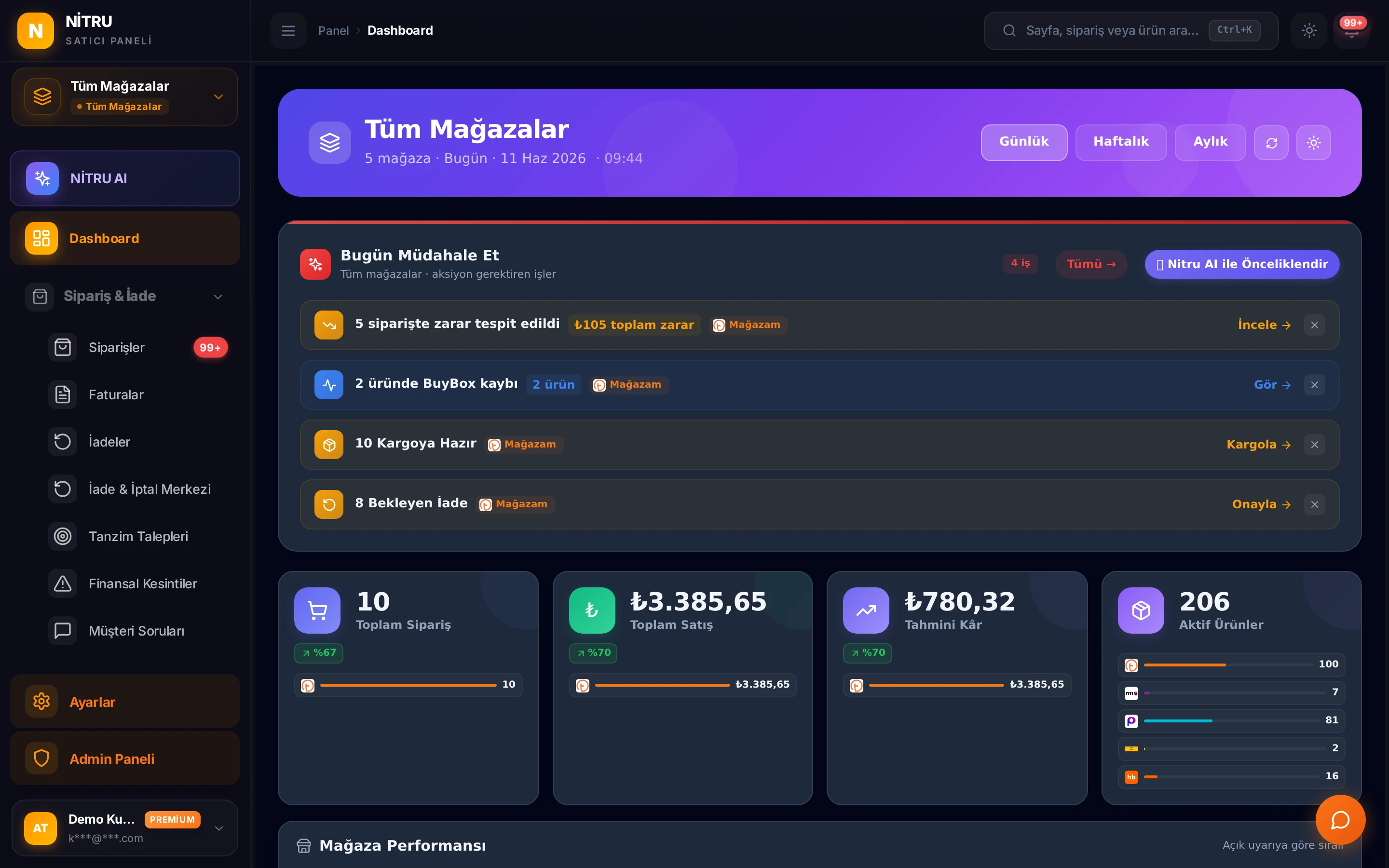Click the package icon for Kargoya Hazır
Image resolution: width=1389 pixels, height=868 pixels.
pyautogui.click(x=329, y=444)
